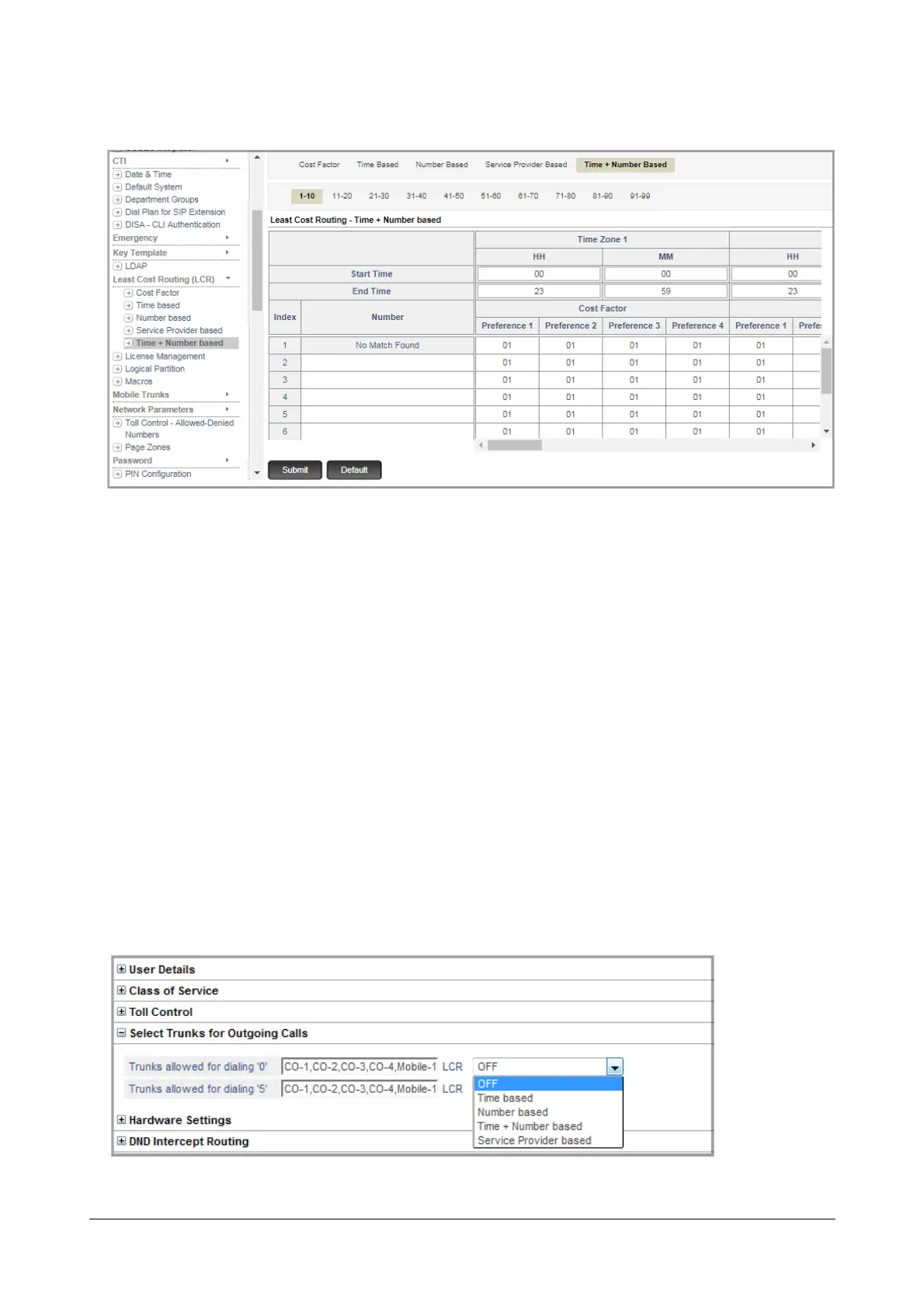This screenshot has width=924, height=1308.
Task: Click Submit button
Action: coord(295,470)
